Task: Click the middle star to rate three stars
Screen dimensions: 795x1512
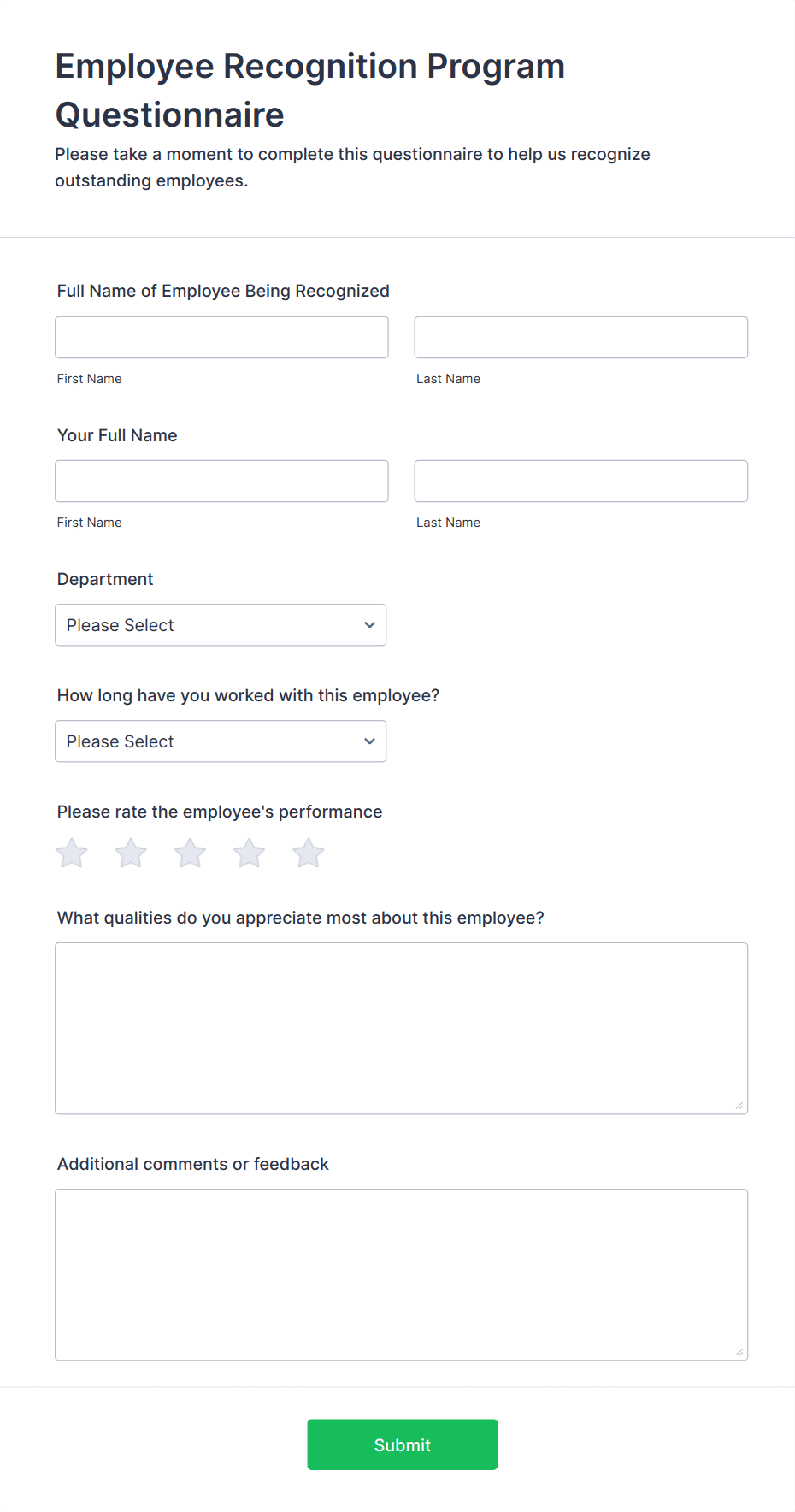Action: click(x=189, y=852)
